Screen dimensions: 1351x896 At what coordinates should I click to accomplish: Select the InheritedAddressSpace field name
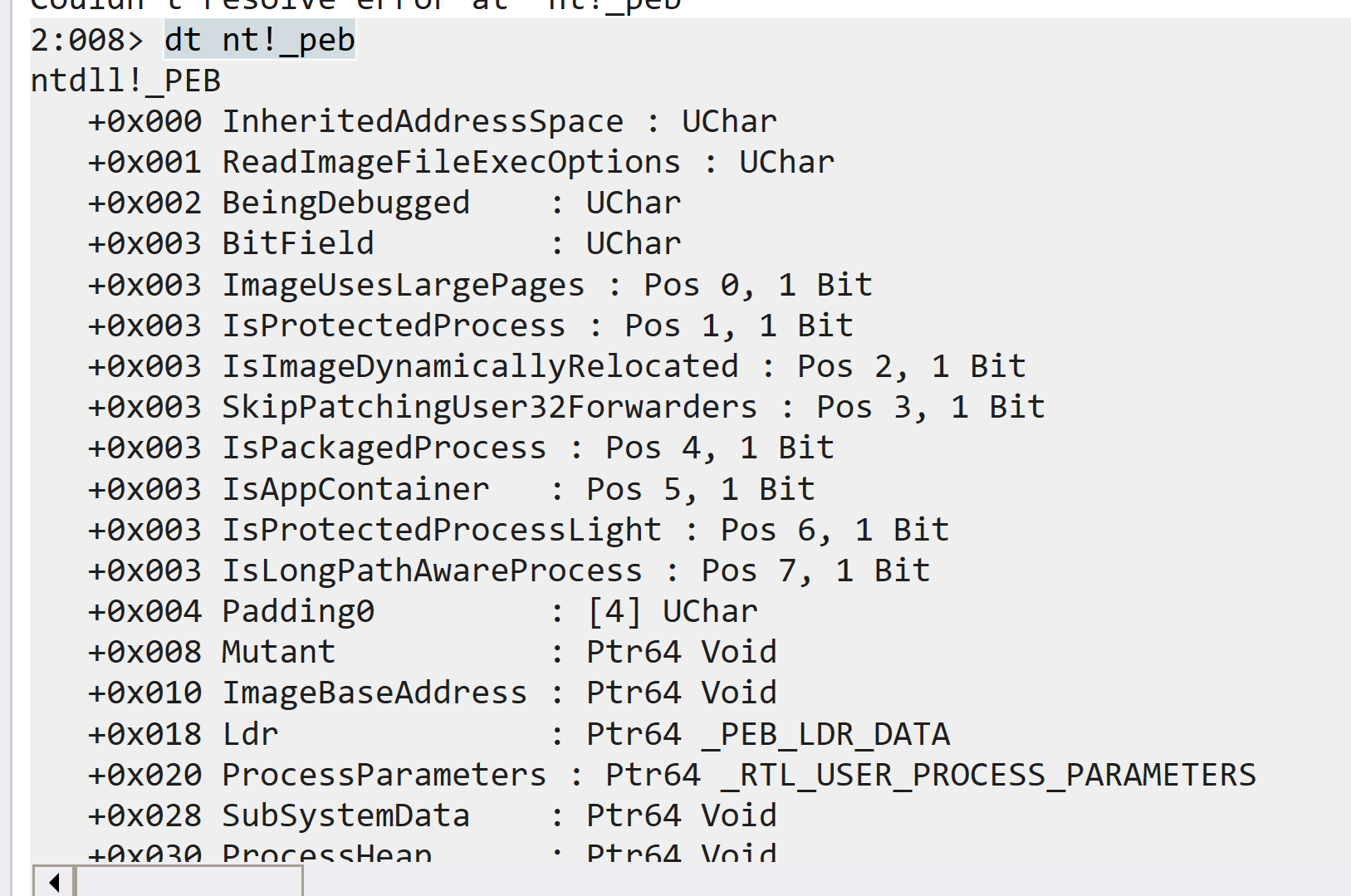point(423,121)
